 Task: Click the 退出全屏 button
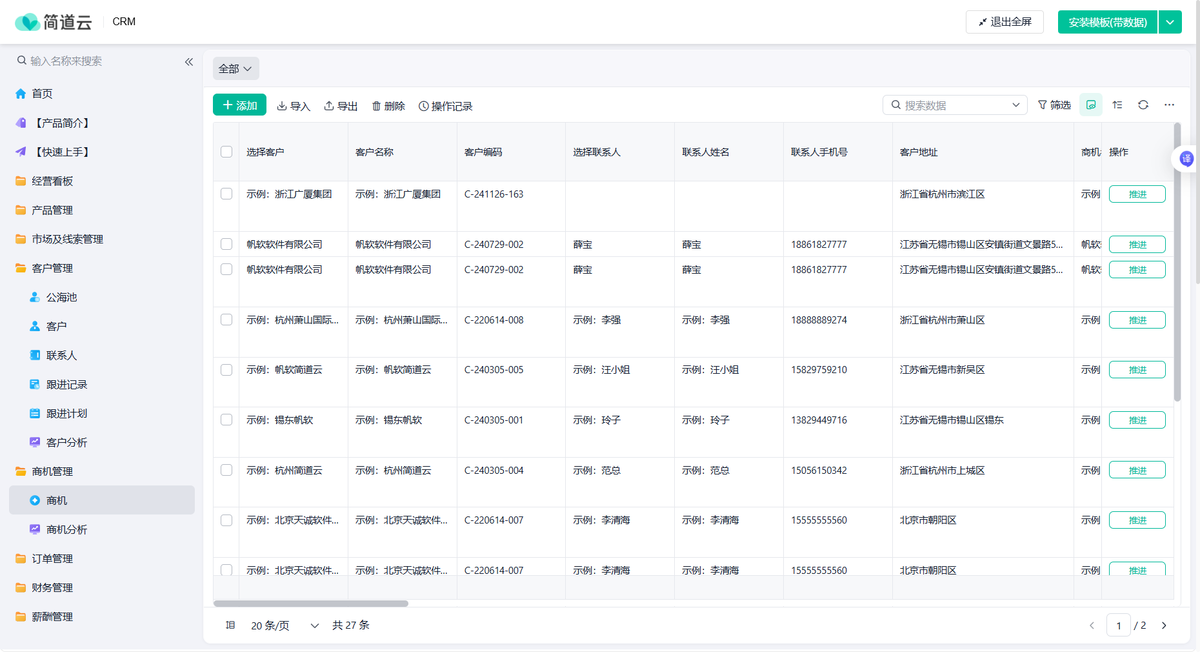[x=1004, y=22]
